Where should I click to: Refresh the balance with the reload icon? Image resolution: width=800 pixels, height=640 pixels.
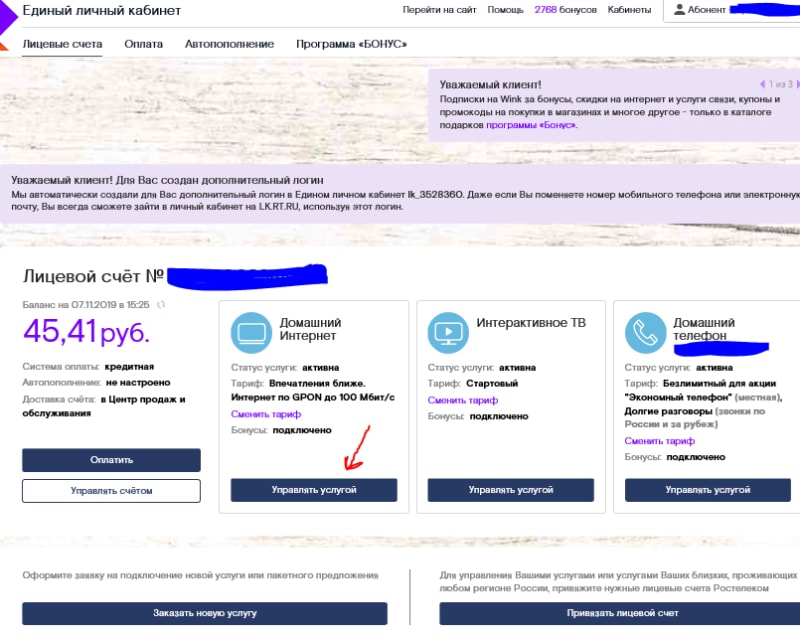point(161,305)
